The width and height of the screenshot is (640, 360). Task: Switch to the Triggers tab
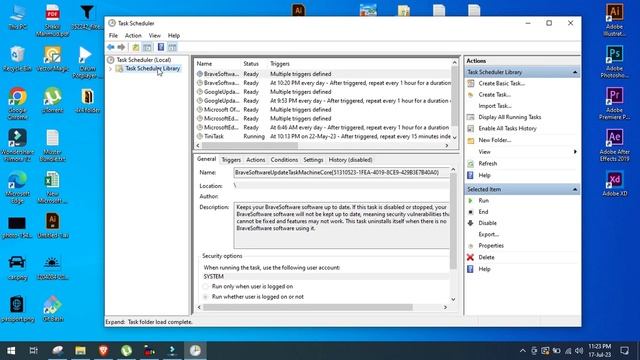tap(231, 160)
